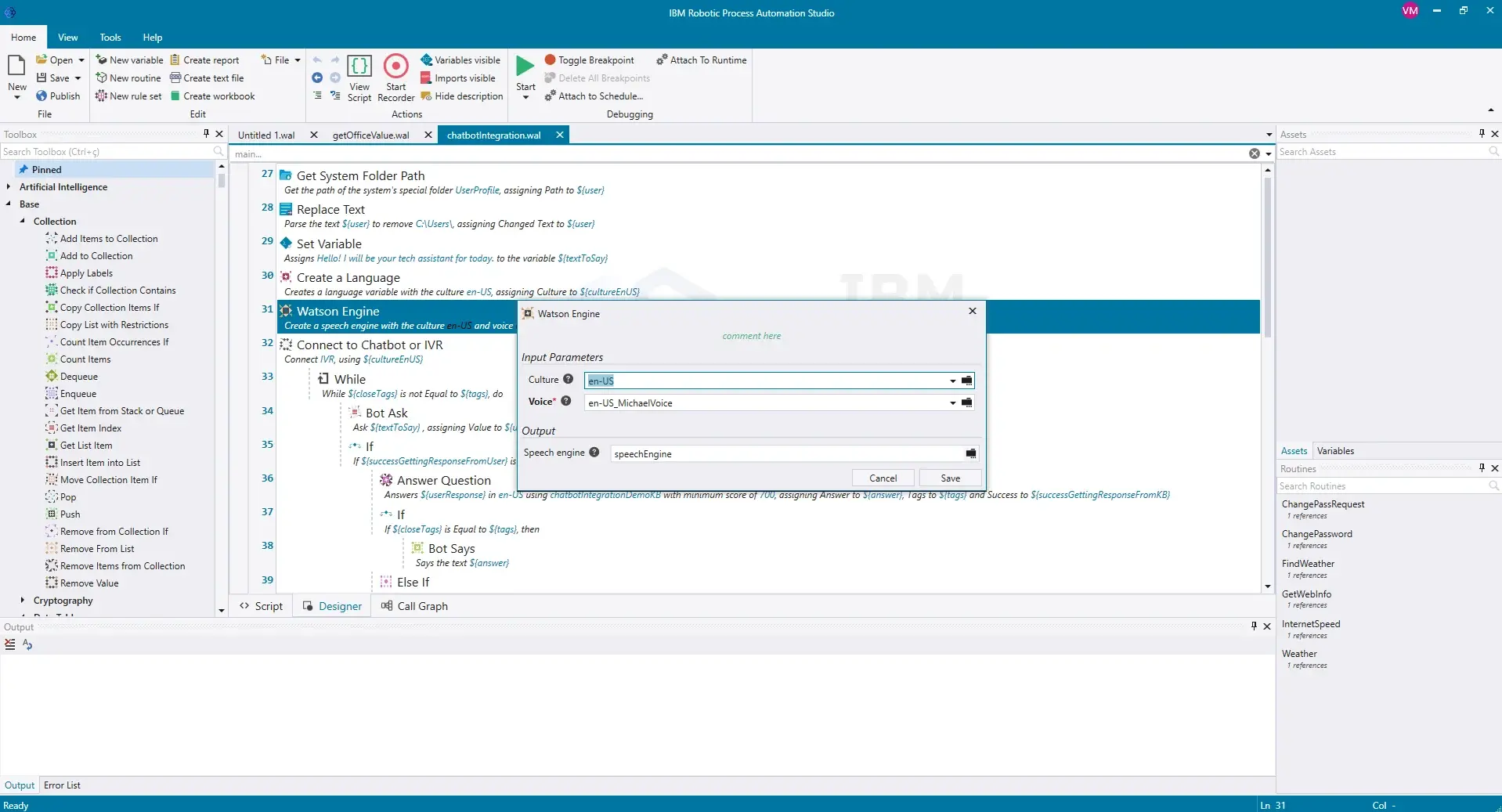Toggle Imports visible option
This screenshot has height=812, width=1502.
click(458, 78)
